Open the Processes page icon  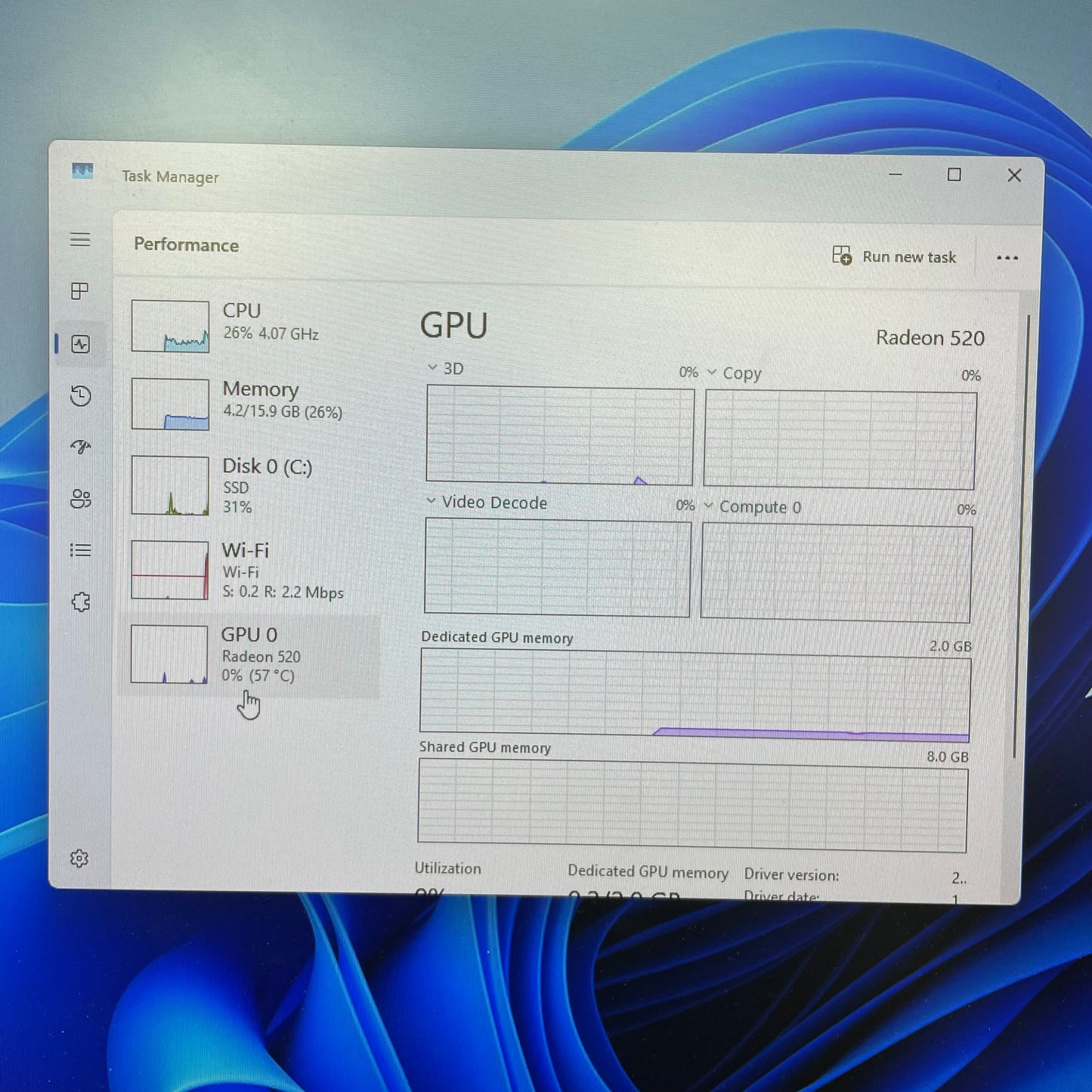(80, 291)
